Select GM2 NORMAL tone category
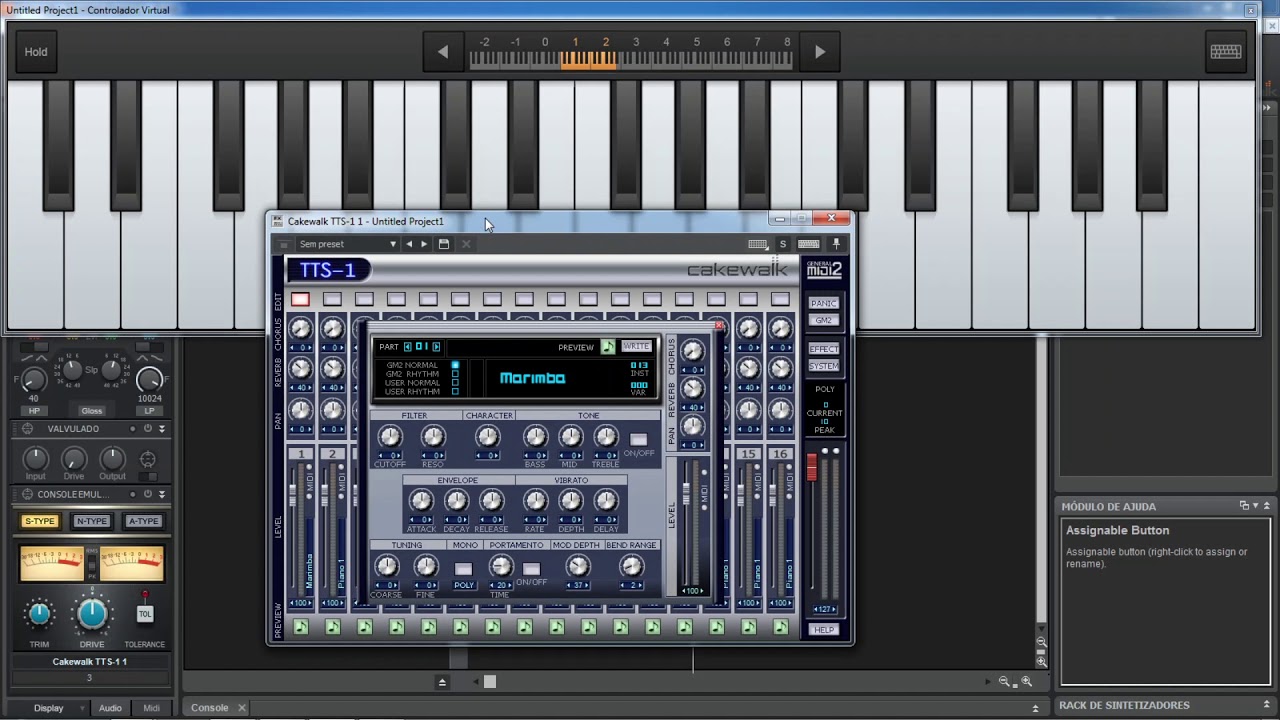 [x=455, y=365]
